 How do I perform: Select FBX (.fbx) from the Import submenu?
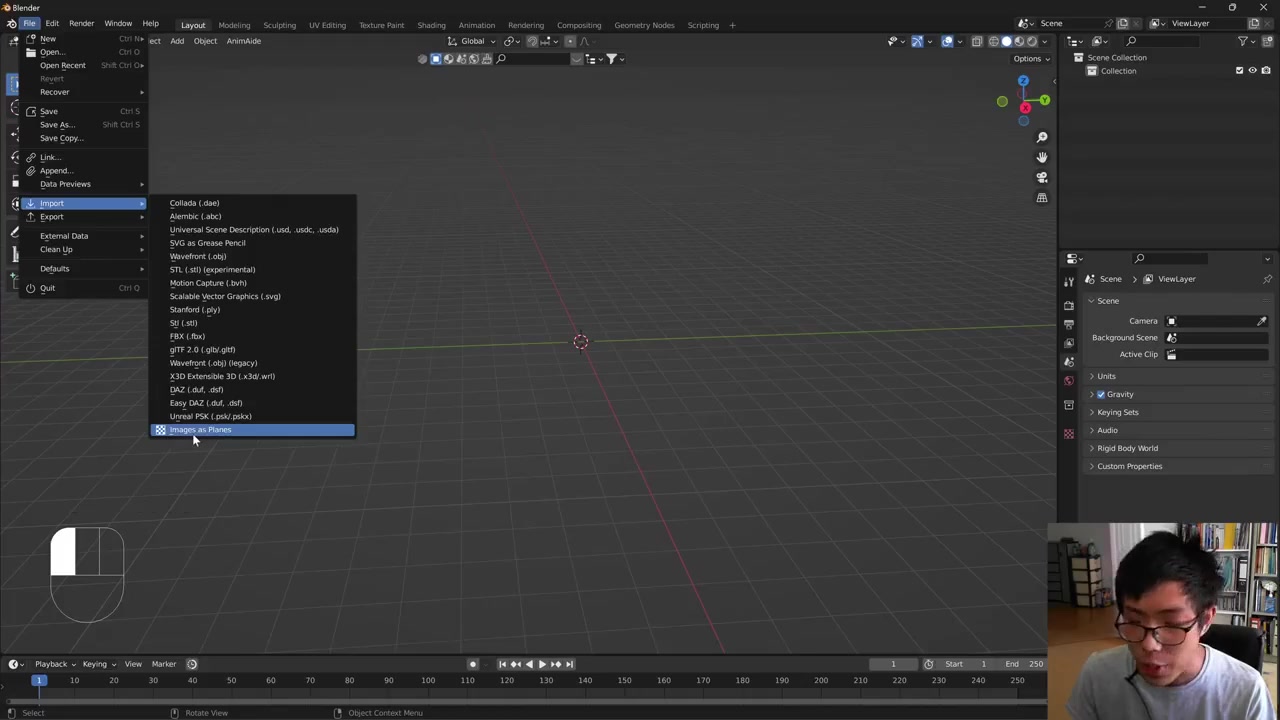coord(187,336)
